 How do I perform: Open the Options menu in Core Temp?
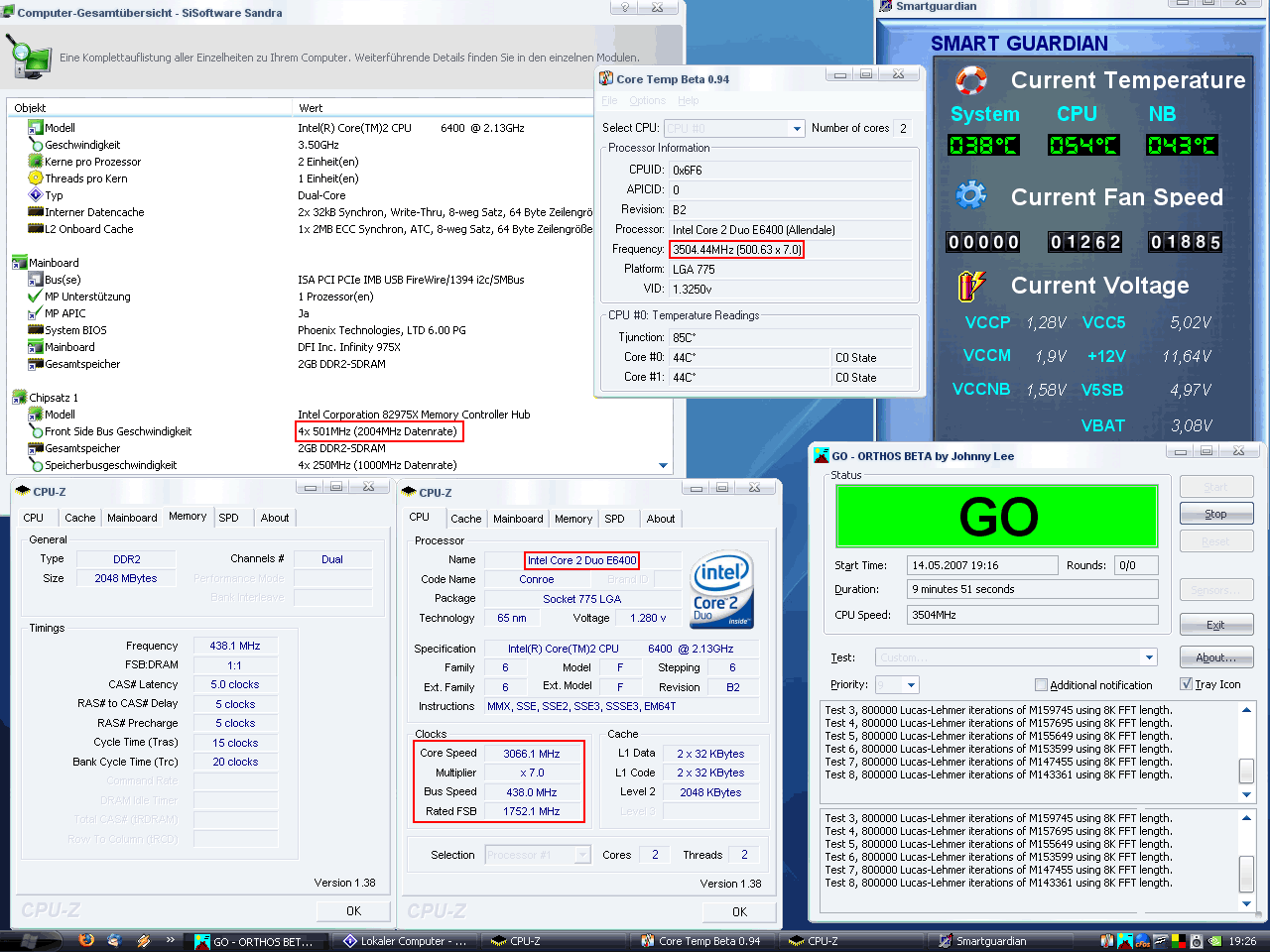(x=648, y=101)
